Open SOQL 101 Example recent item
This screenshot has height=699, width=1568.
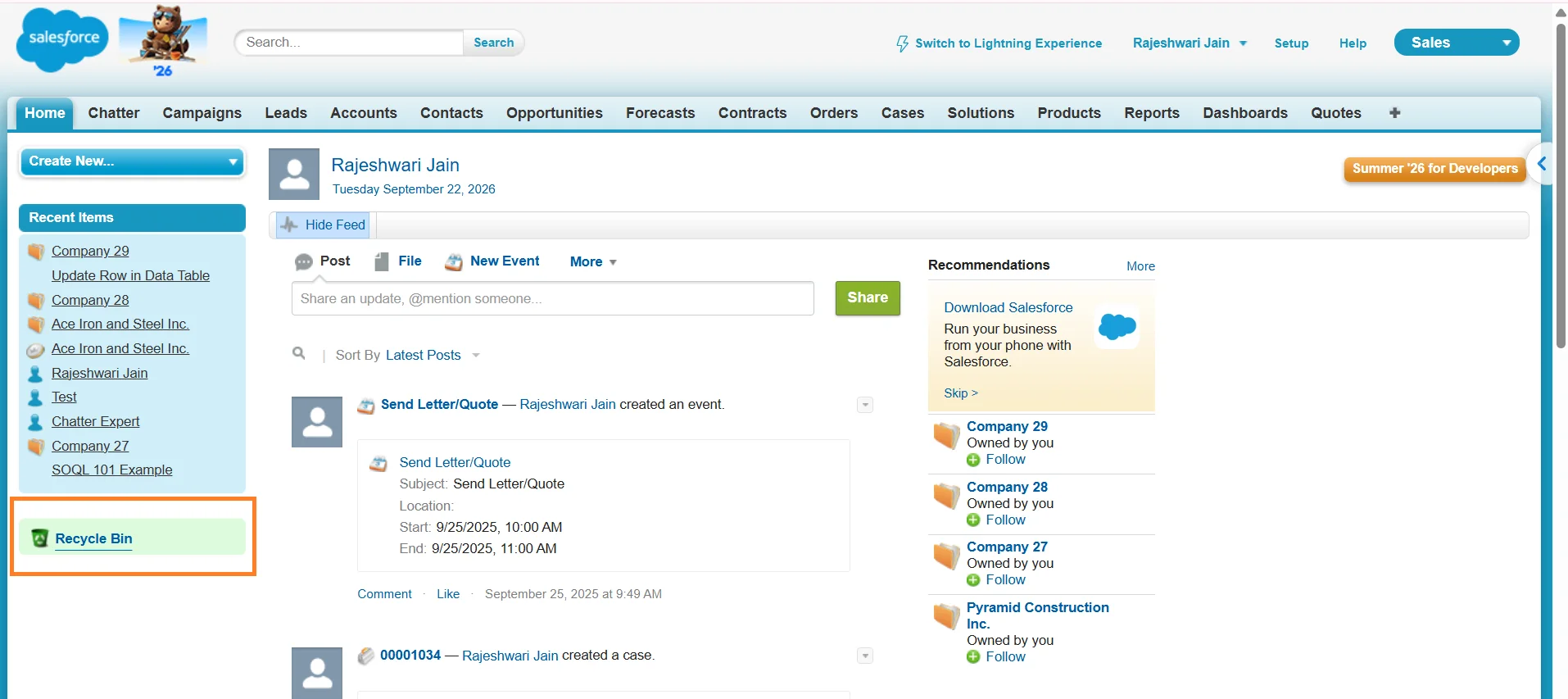click(112, 470)
